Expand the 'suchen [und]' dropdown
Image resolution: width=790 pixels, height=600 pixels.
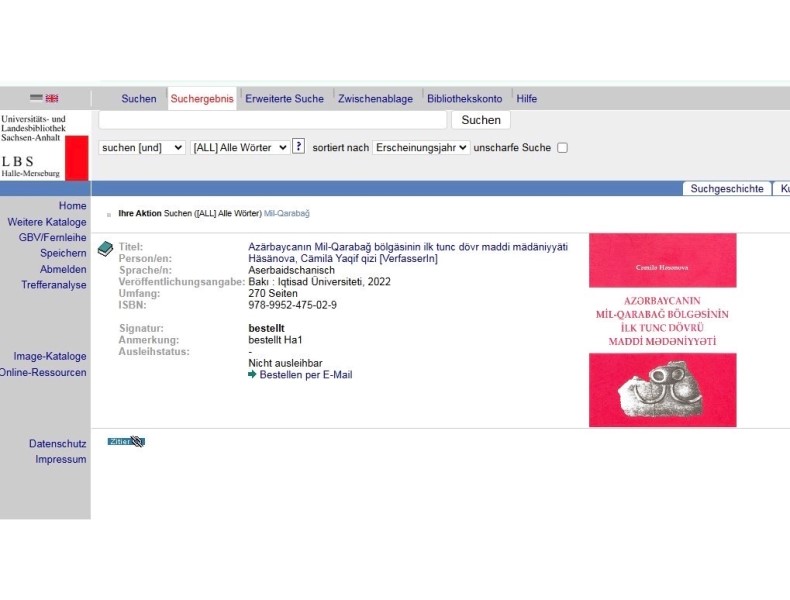[x=142, y=147]
